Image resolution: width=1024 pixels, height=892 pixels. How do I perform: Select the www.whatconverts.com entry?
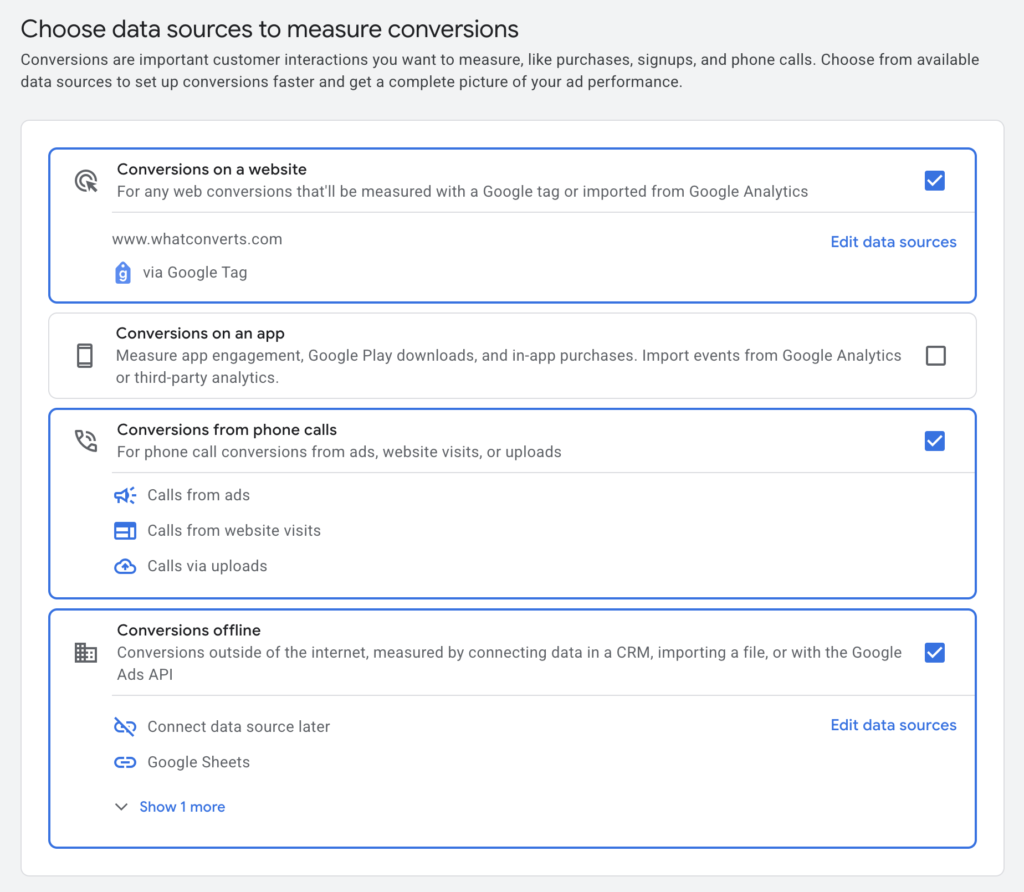pos(199,239)
